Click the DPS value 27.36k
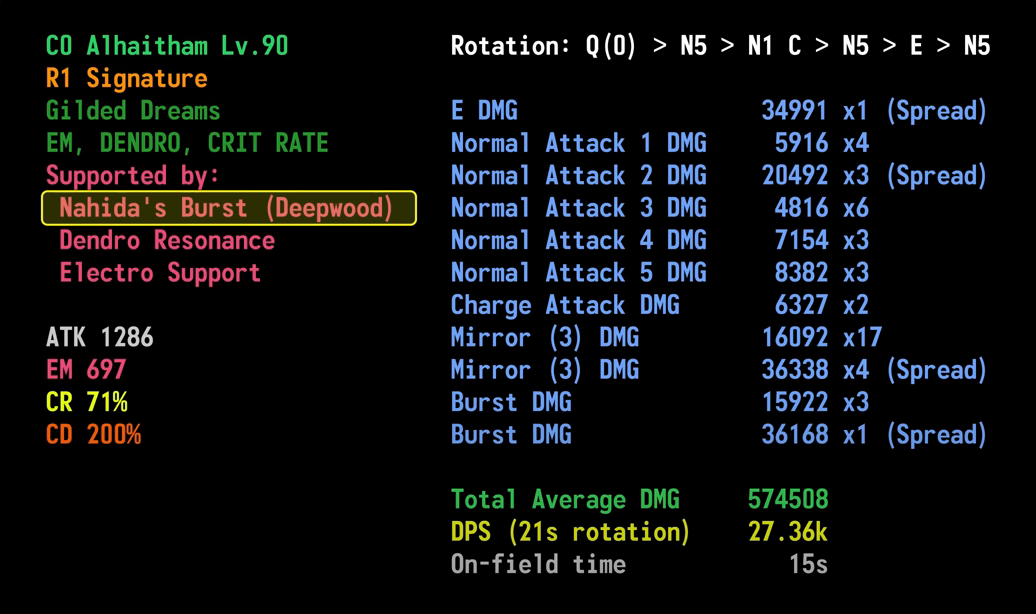Image resolution: width=1036 pixels, height=614 pixels. coord(788,532)
